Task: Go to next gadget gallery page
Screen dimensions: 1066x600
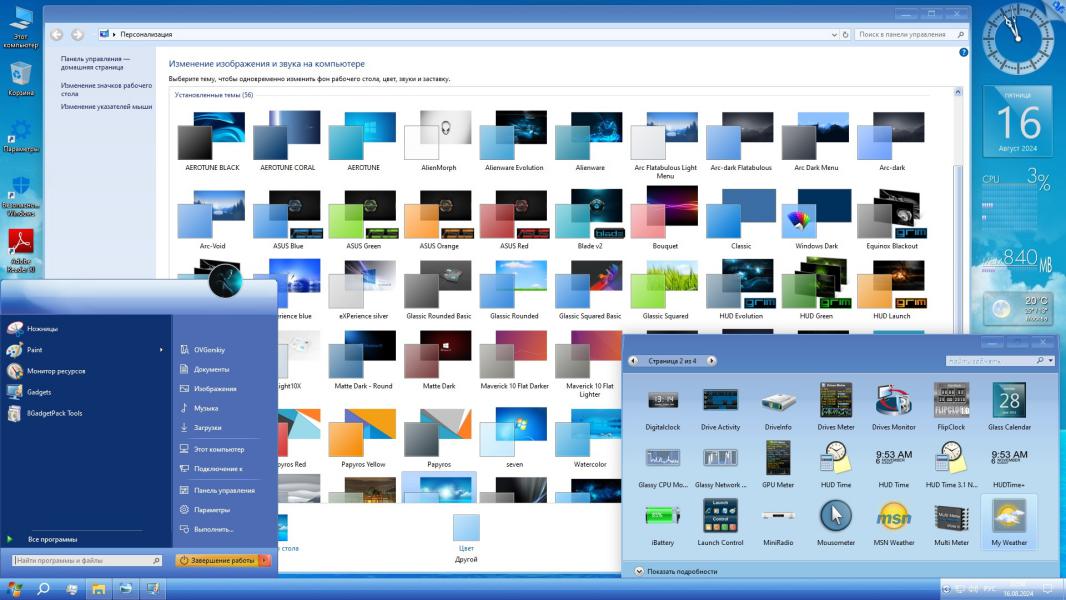Action: pyautogui.click(x=711, y=361)
